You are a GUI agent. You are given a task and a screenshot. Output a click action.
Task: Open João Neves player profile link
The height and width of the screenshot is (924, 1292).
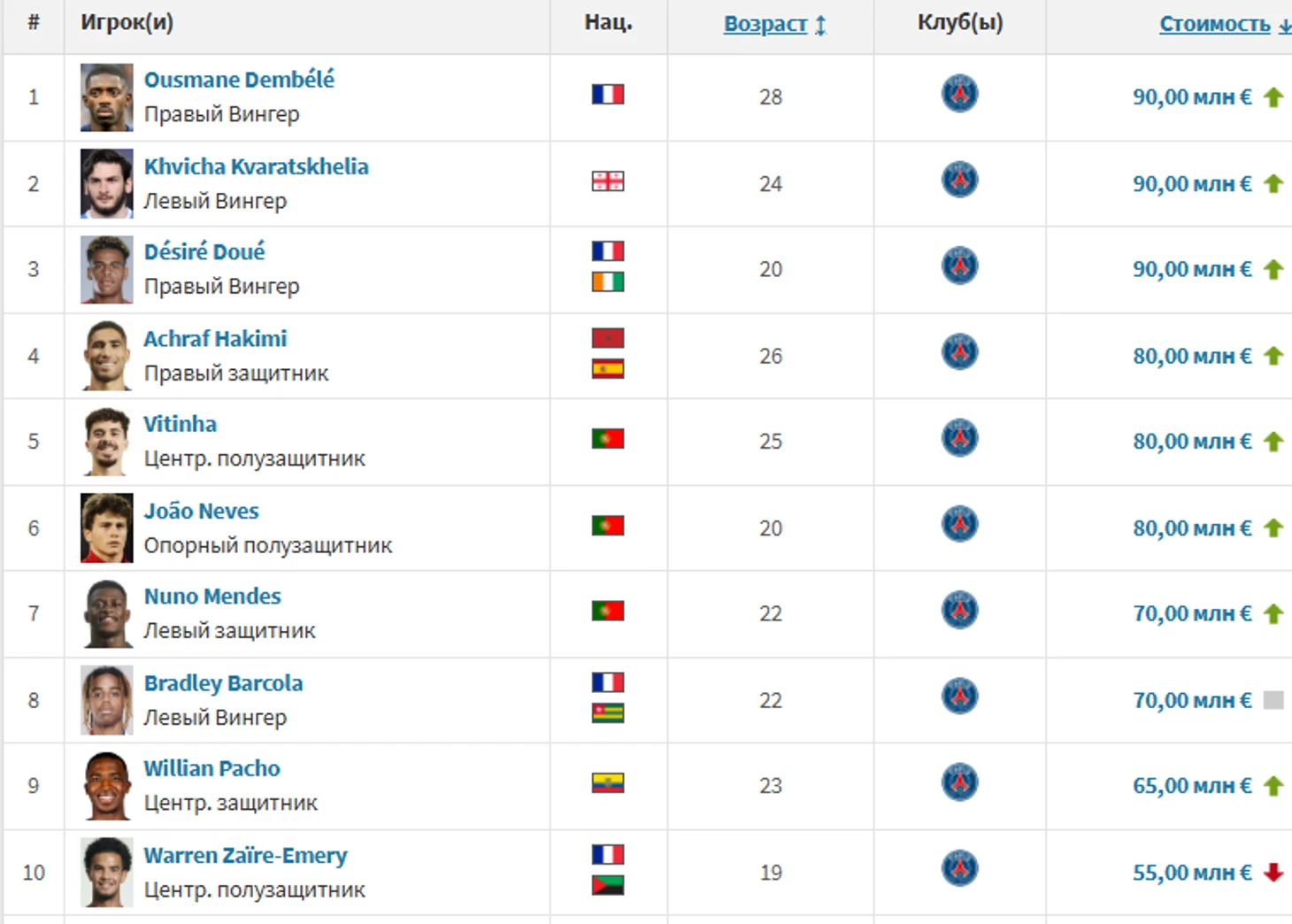click(x=201, y=511)
